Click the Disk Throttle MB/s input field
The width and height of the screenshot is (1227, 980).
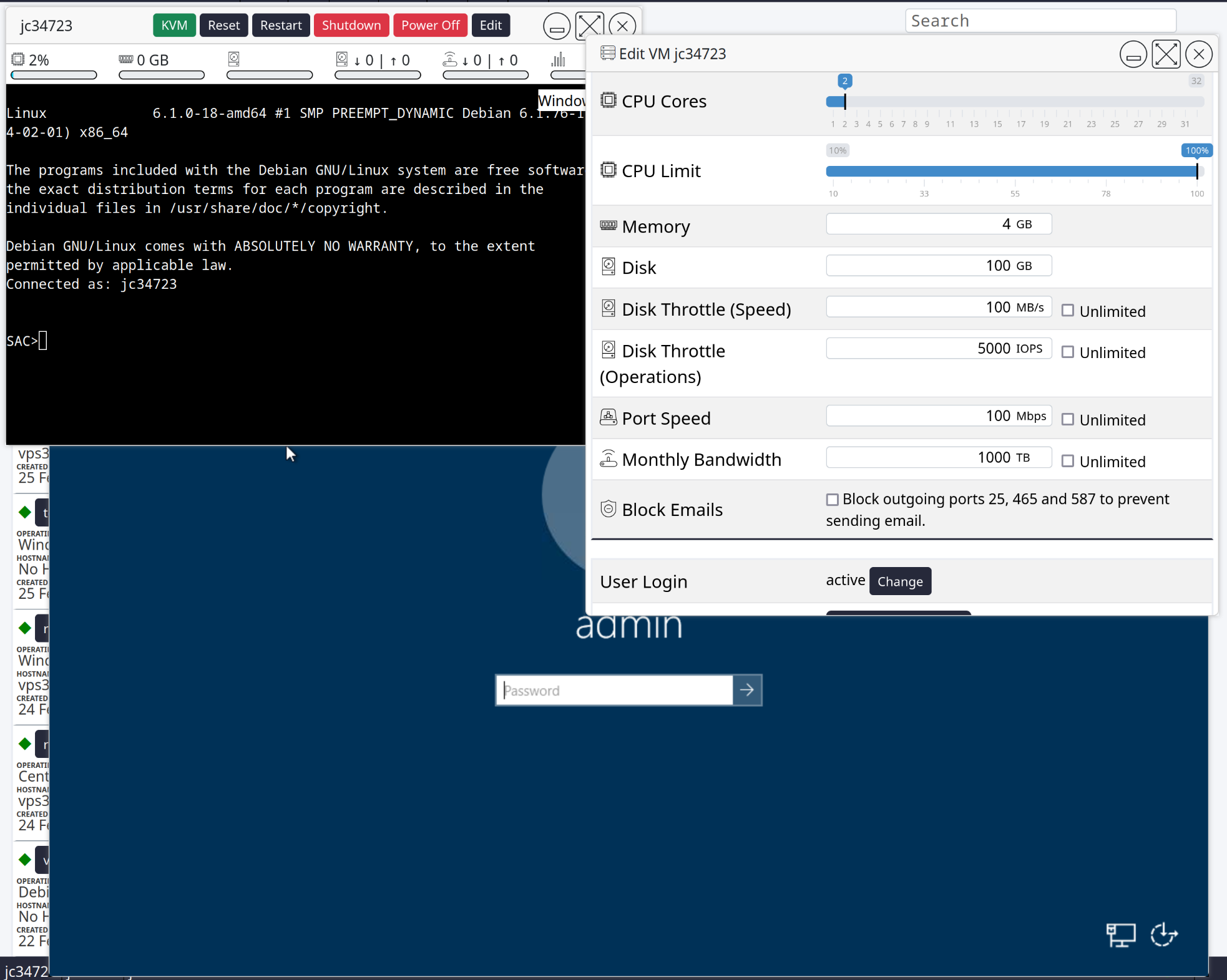(939, 307)
